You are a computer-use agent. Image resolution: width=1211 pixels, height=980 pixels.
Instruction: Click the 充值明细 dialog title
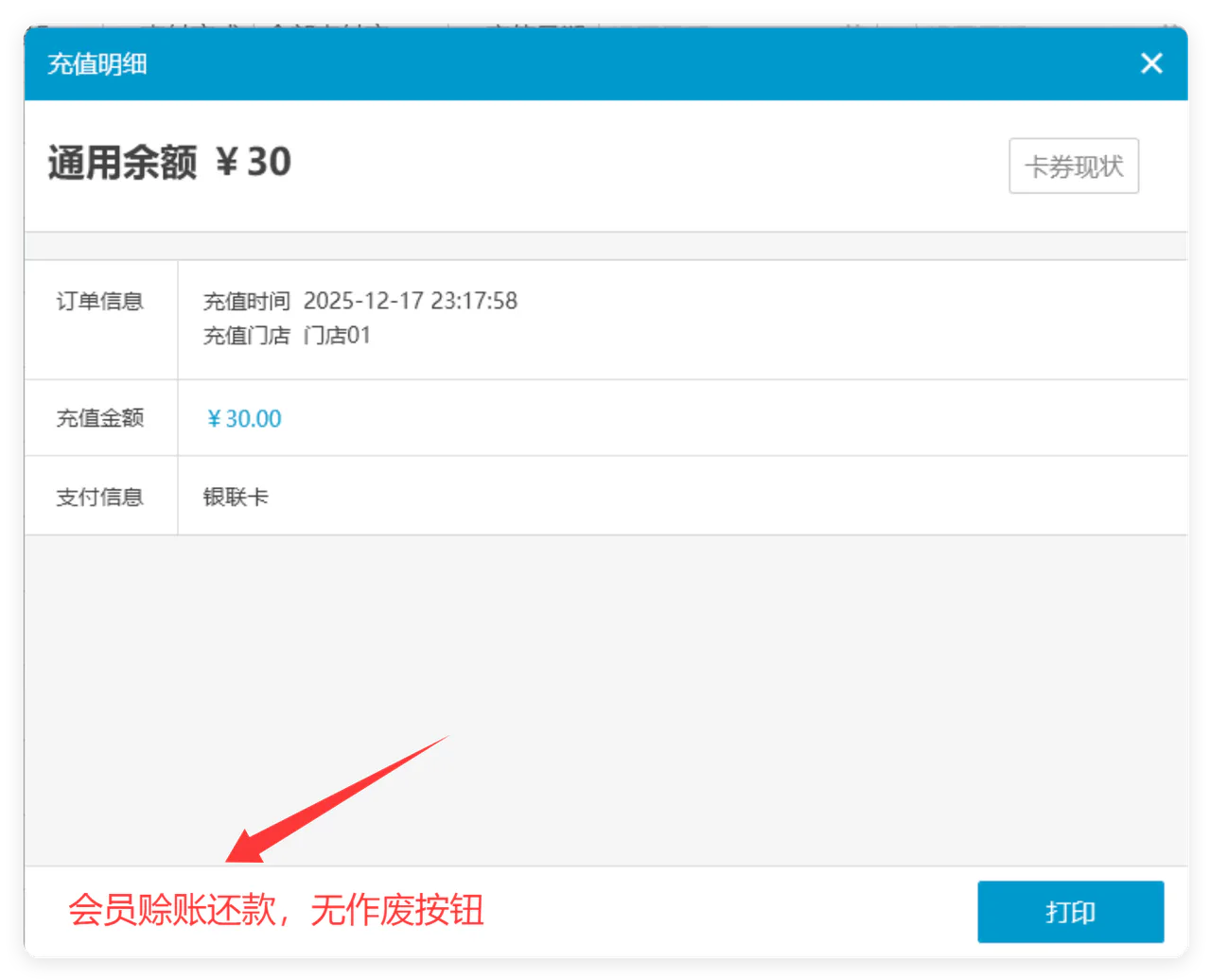[97, 64]
